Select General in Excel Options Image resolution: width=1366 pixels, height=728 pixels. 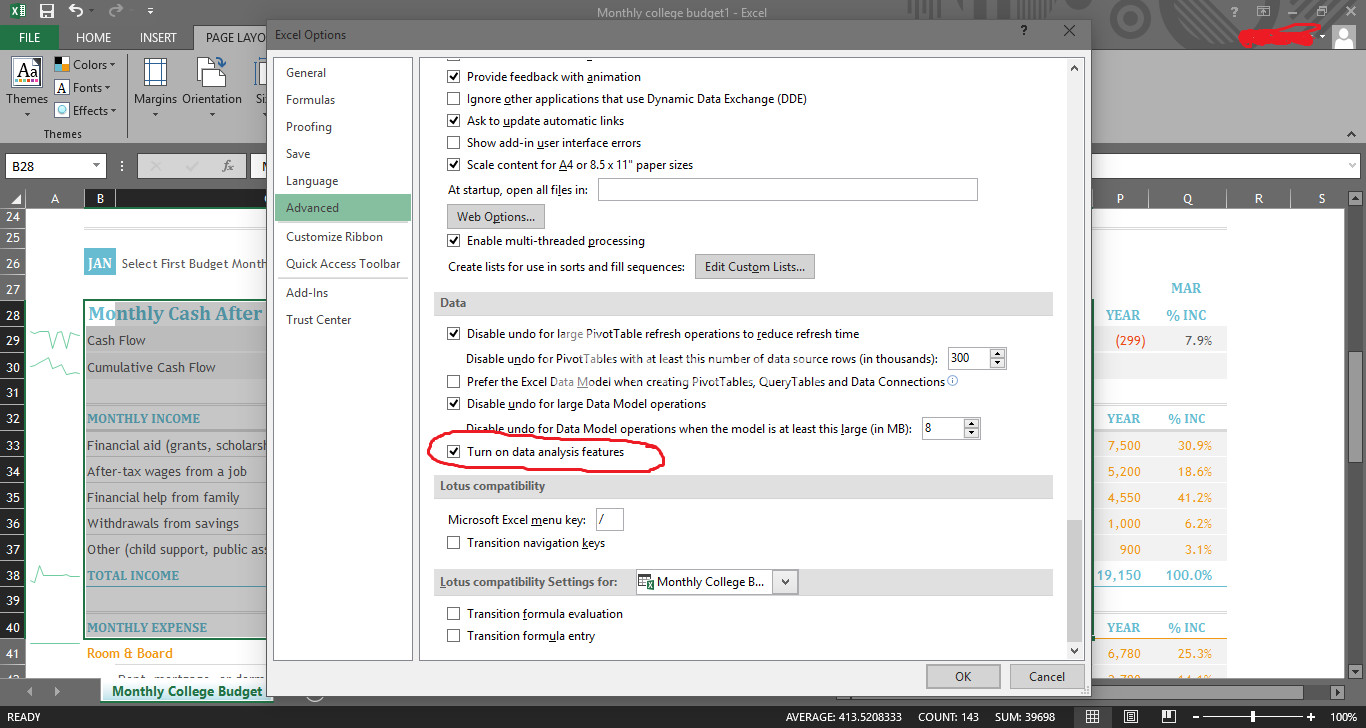pyautogui.click(x=343, y=73)
